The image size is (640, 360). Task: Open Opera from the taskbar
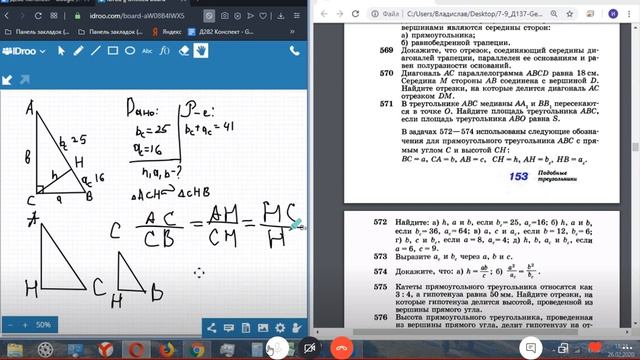pyautogui.click(x=136, y=350)
